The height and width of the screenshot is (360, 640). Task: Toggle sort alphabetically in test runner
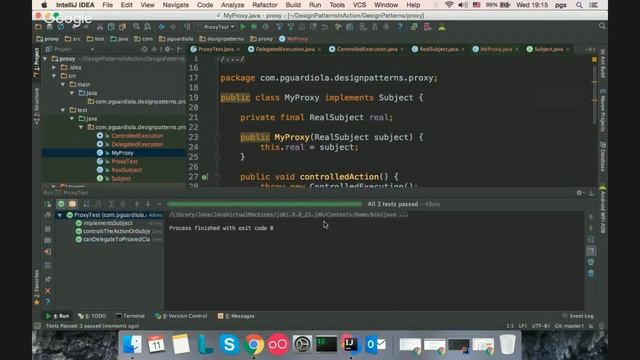point(86,204)
